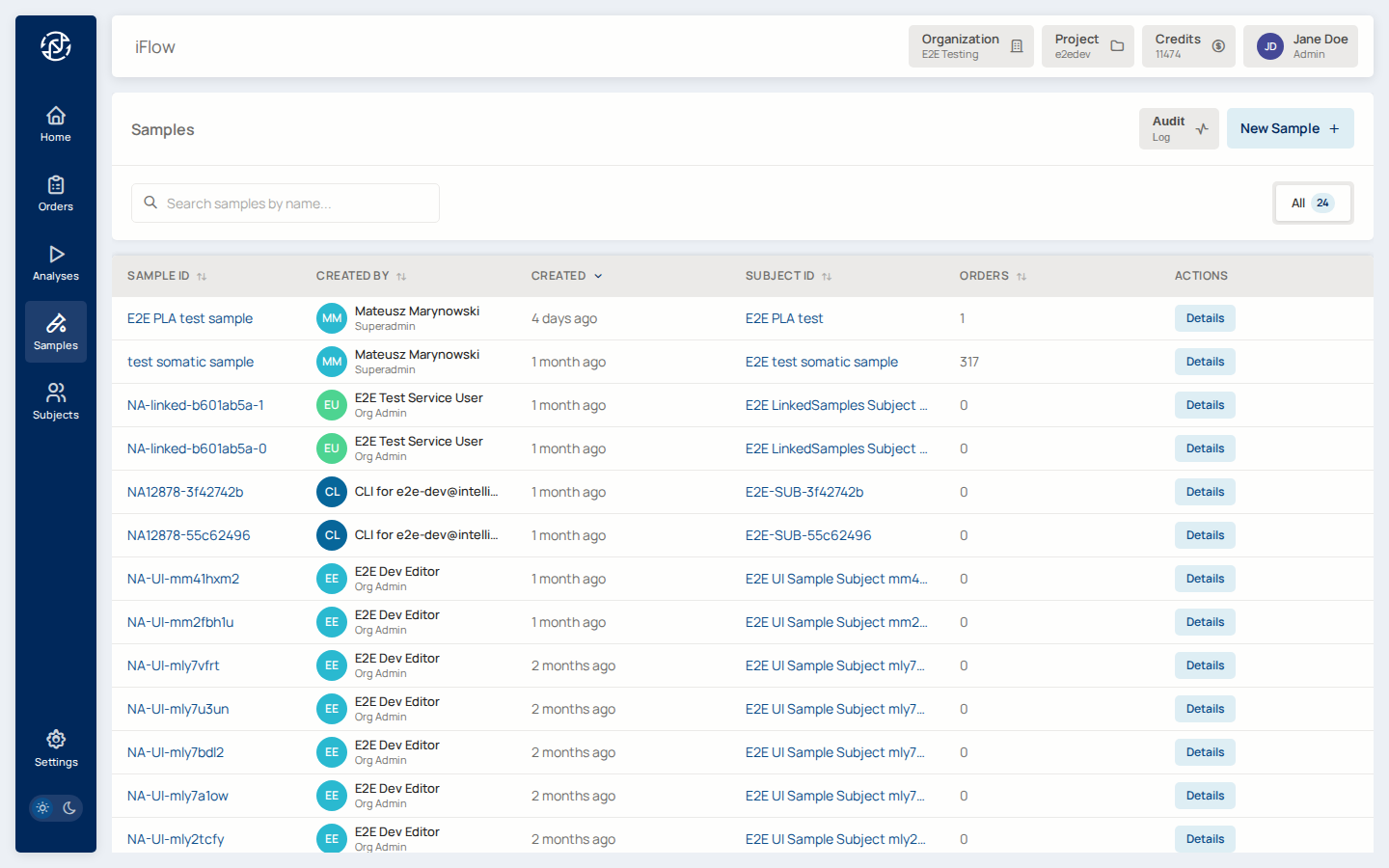Open the Project e2edev selector
Screen dimensions: 1389x868
tap(1087, 46)
